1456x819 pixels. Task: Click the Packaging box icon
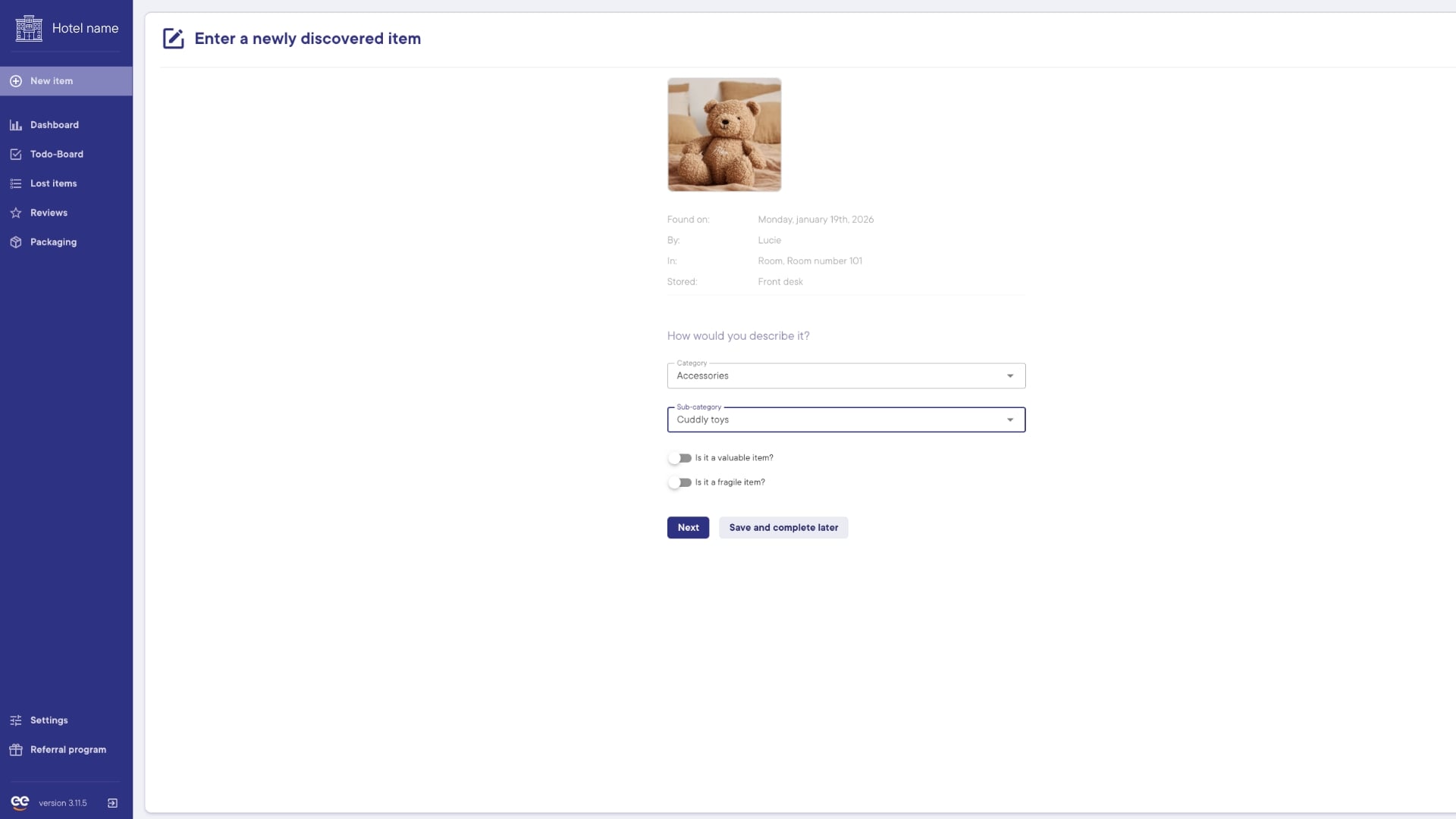point(16,243)
